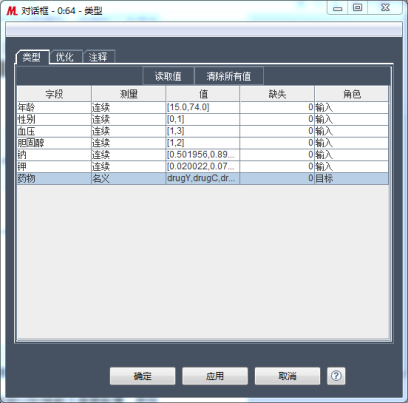Click the 应用 button
Screen dimensions: 408x403
click(x=215, y=376)
